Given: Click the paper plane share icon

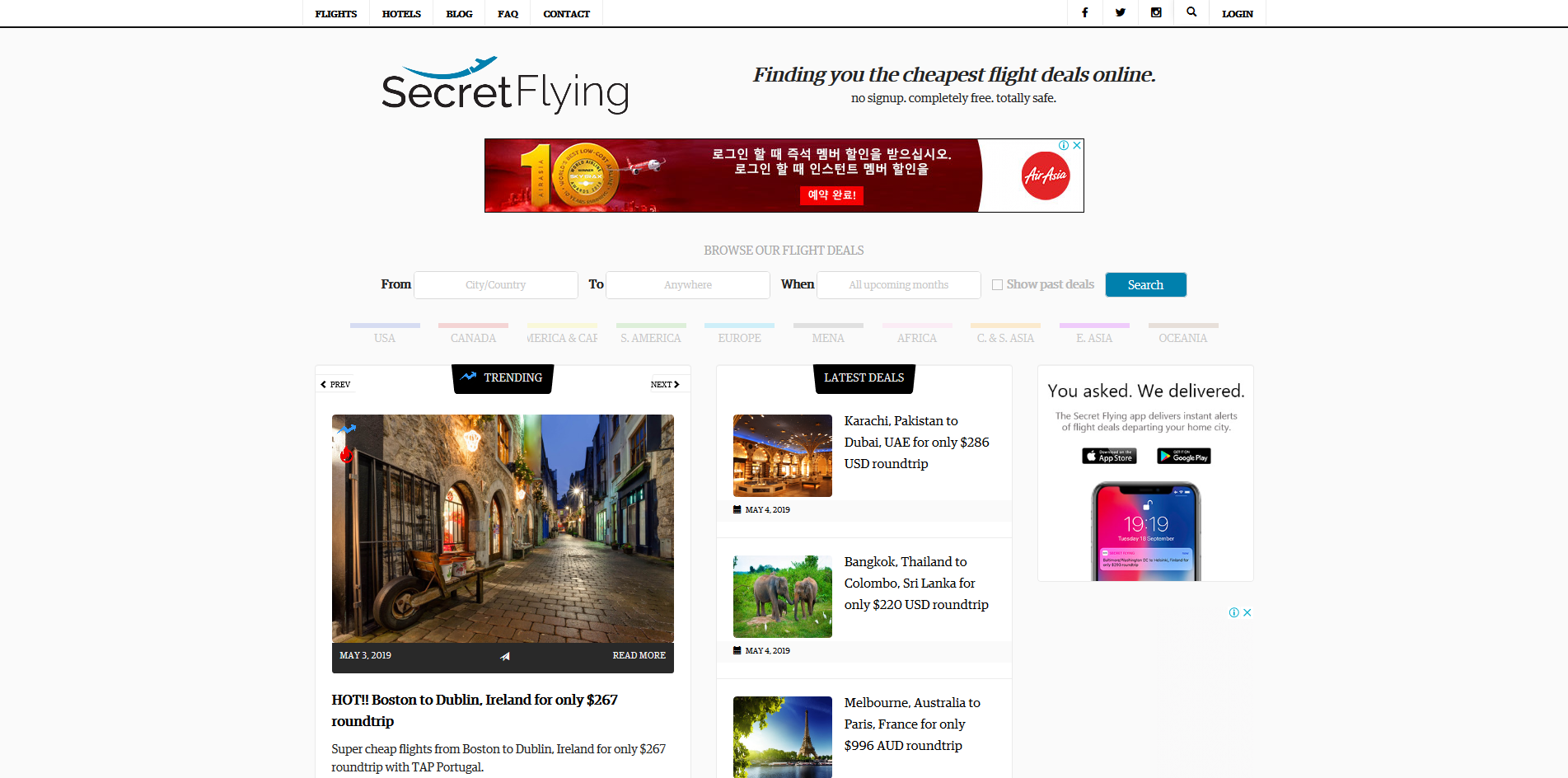Looking at the screenshot, I should point(504,656).
